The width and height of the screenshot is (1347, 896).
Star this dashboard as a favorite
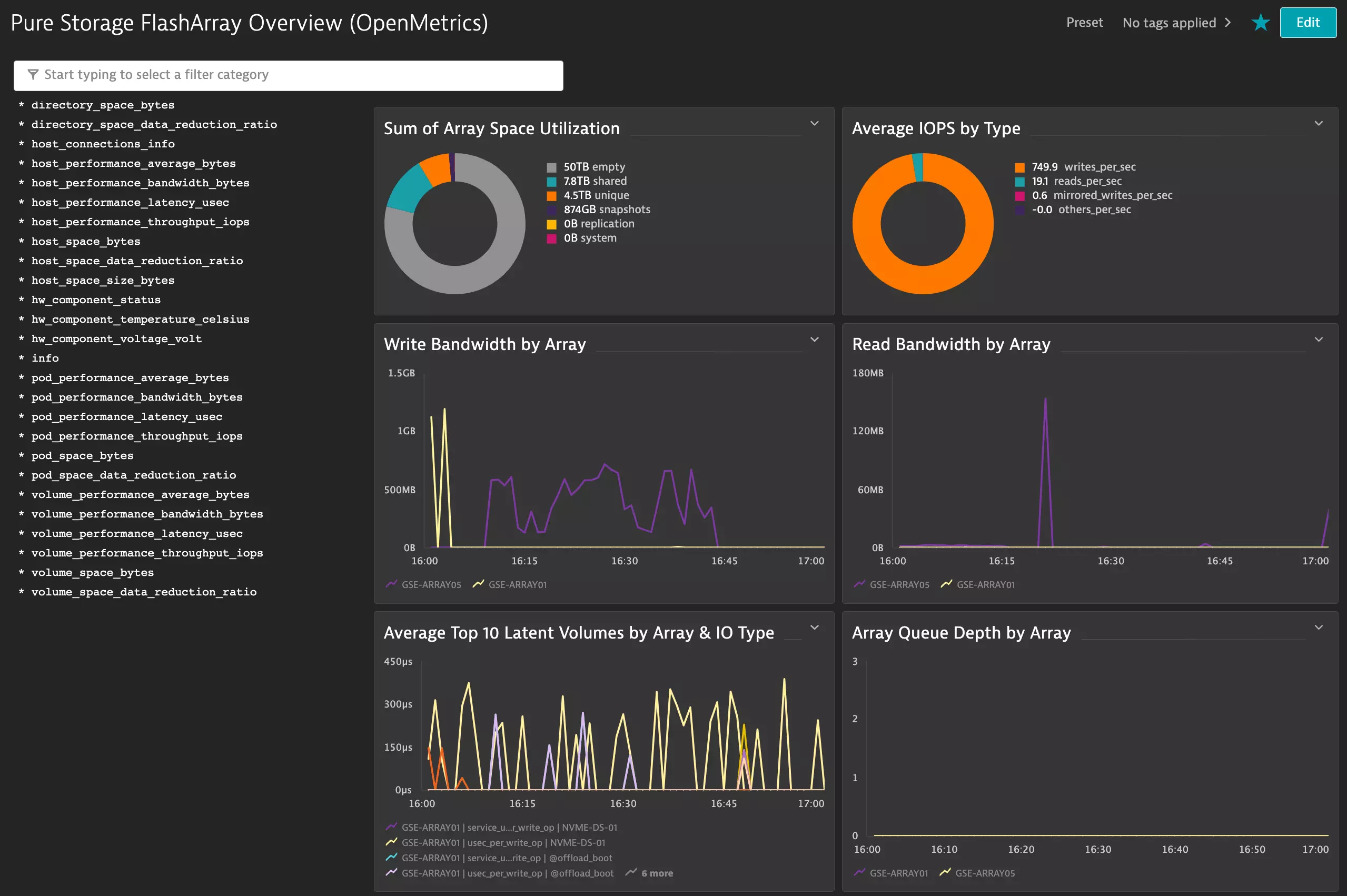coord(1260,23)
